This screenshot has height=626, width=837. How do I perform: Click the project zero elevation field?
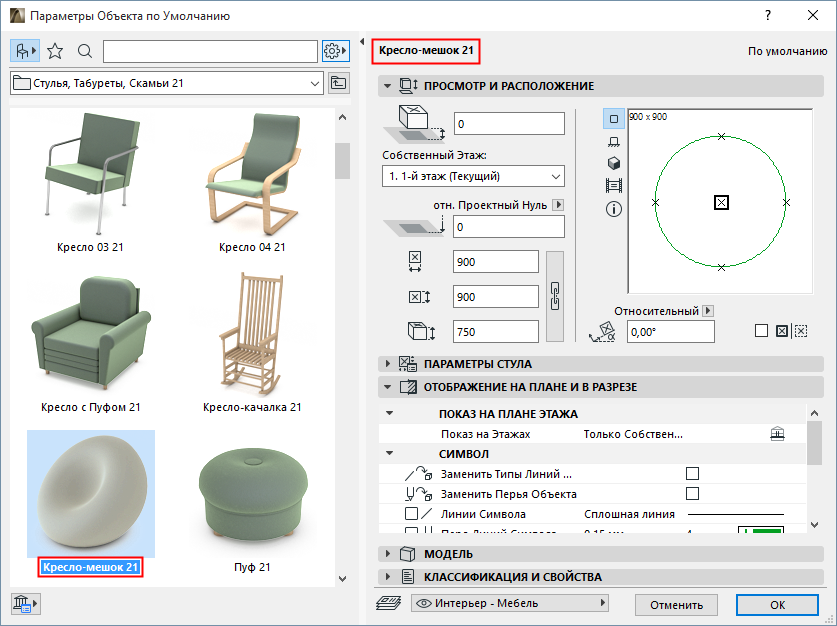click(x=509, y=227)
